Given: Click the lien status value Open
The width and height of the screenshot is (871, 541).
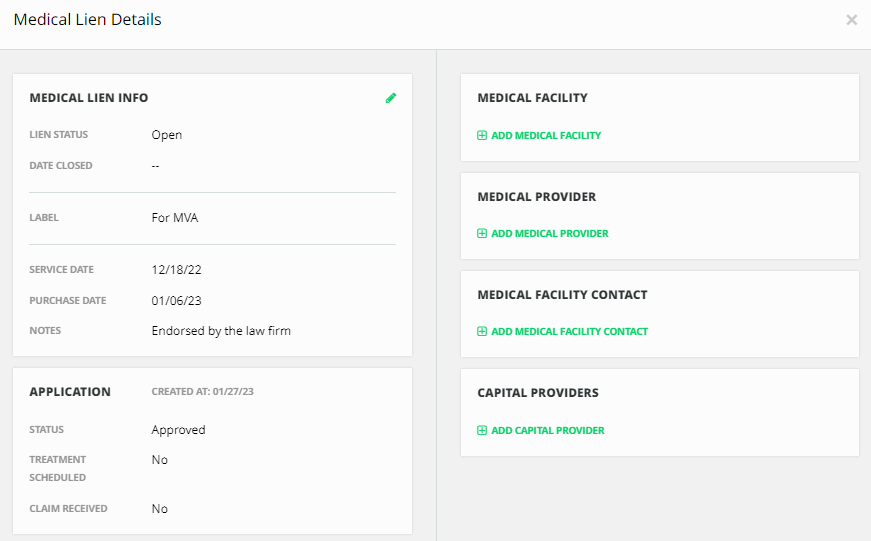Looking at the screenshot, I should pos(167,135).
